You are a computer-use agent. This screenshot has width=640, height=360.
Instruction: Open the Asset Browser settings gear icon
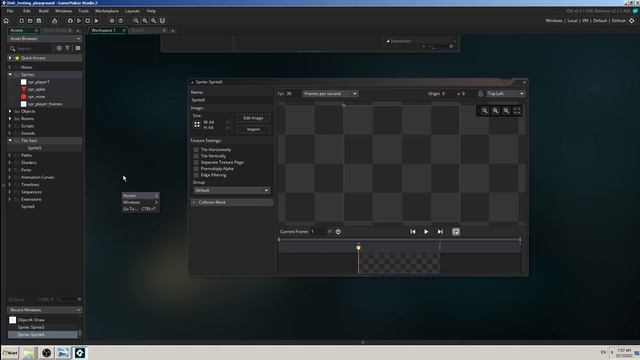[x=59, y=48]
